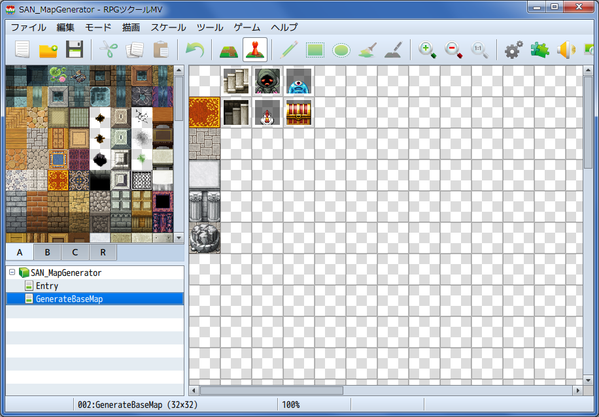Open the 編集 menu
This screenshot has height=417, width=599.
pos(65,27)
